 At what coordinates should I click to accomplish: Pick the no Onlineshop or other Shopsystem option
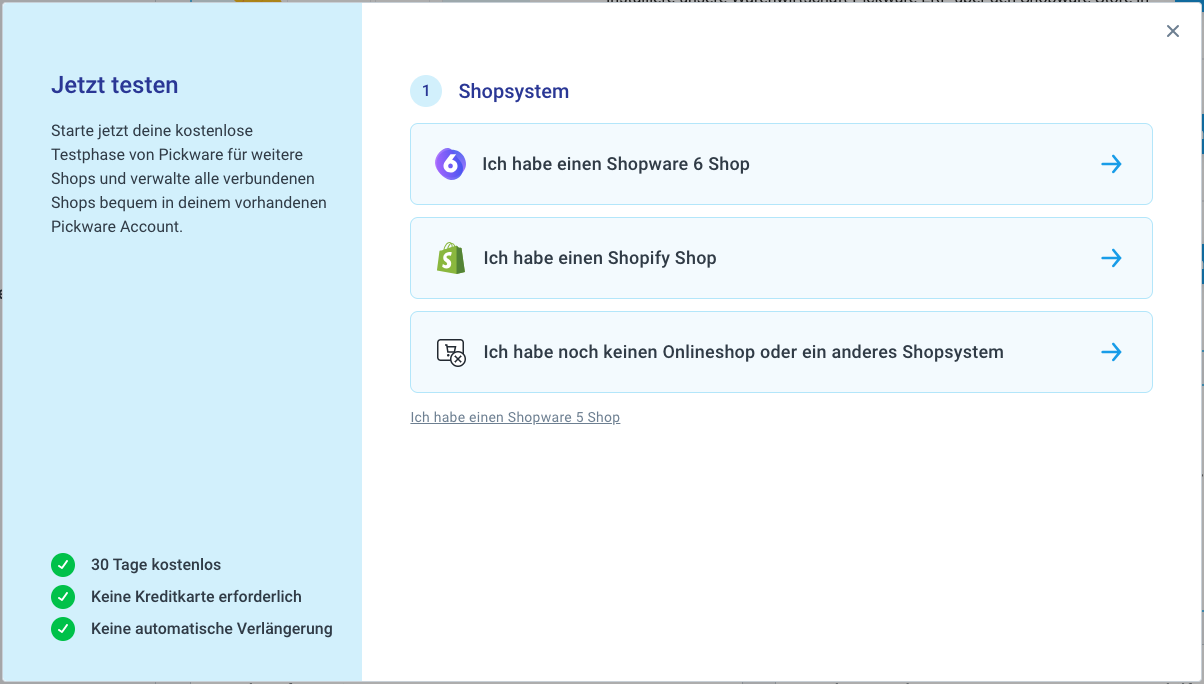click(743, 352)
